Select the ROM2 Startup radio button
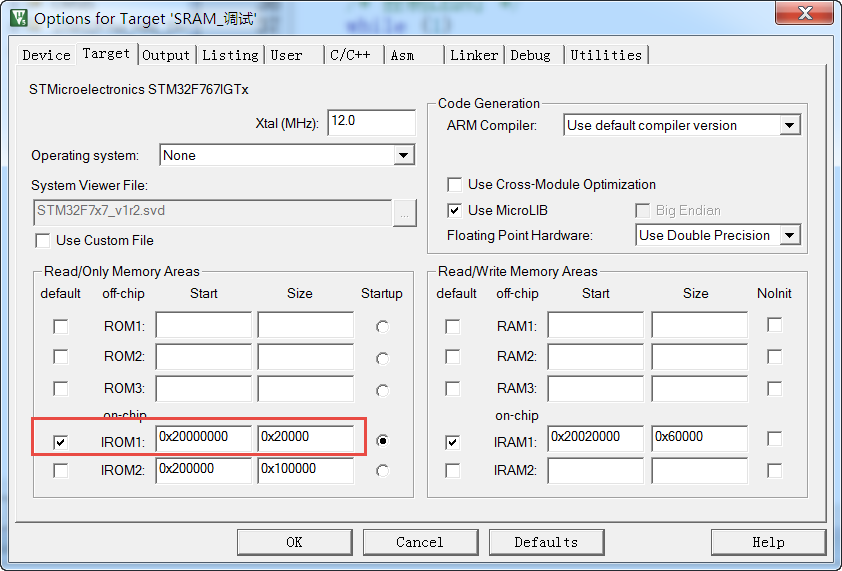 [382, 358]
